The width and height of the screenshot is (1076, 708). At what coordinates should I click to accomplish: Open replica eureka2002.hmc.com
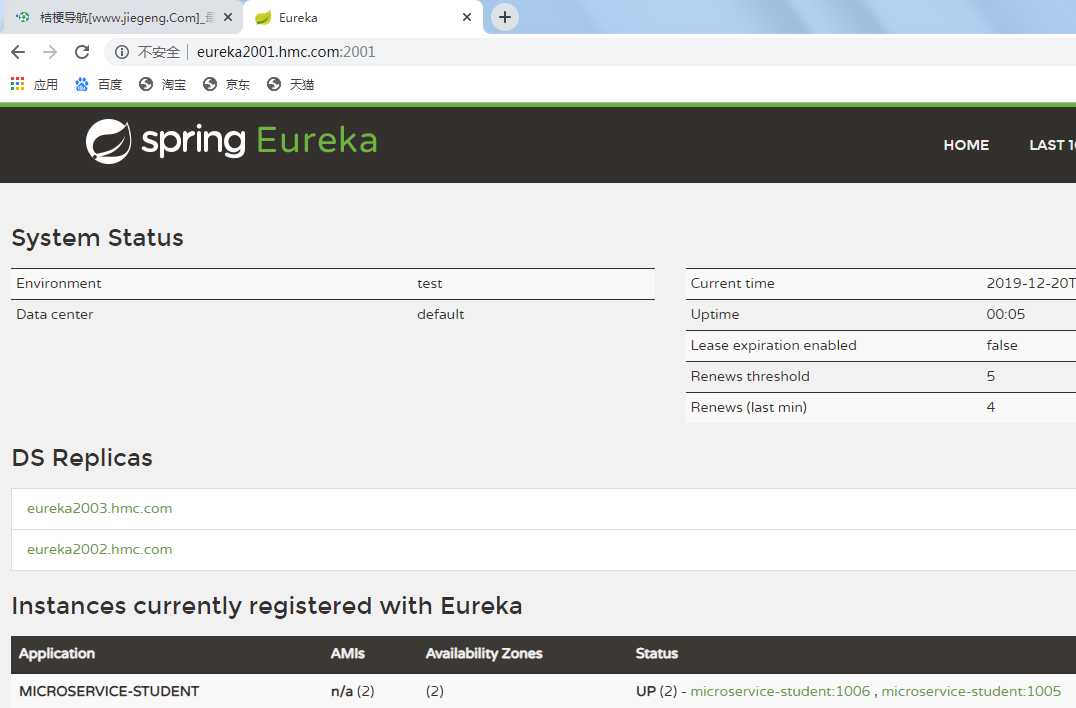pos(100,550)
